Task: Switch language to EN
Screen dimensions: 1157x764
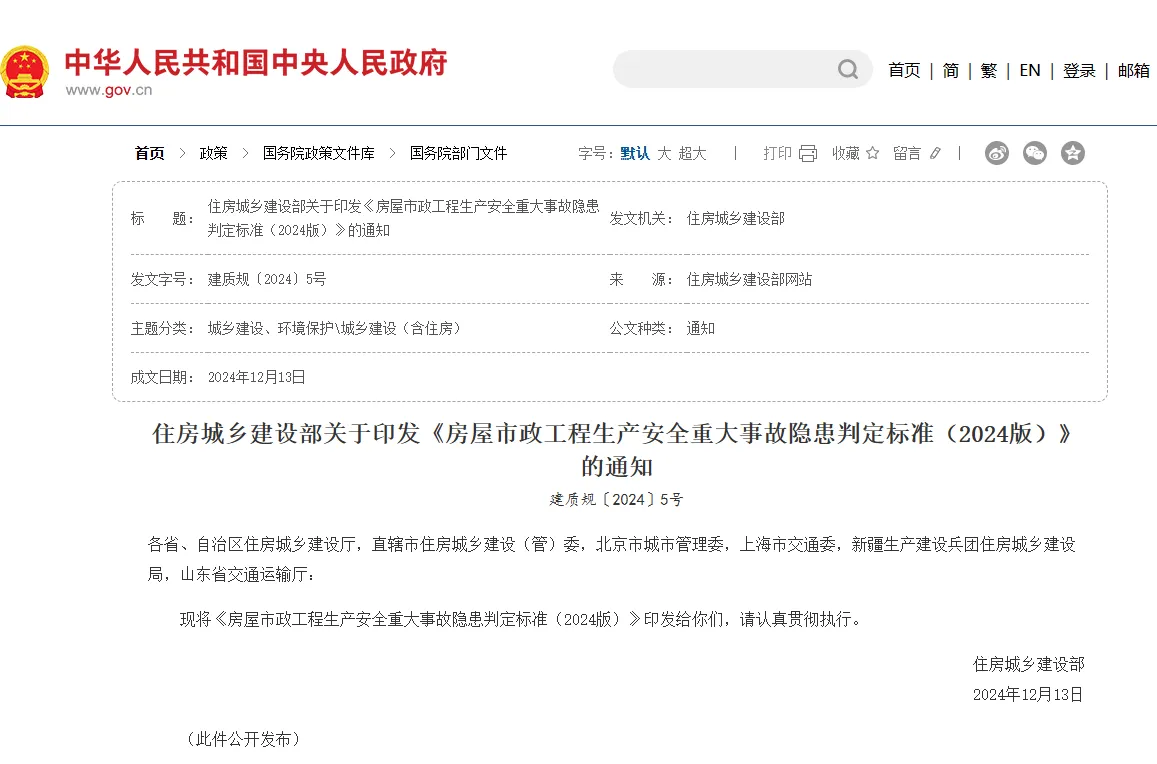Action: coord(1030,70)
